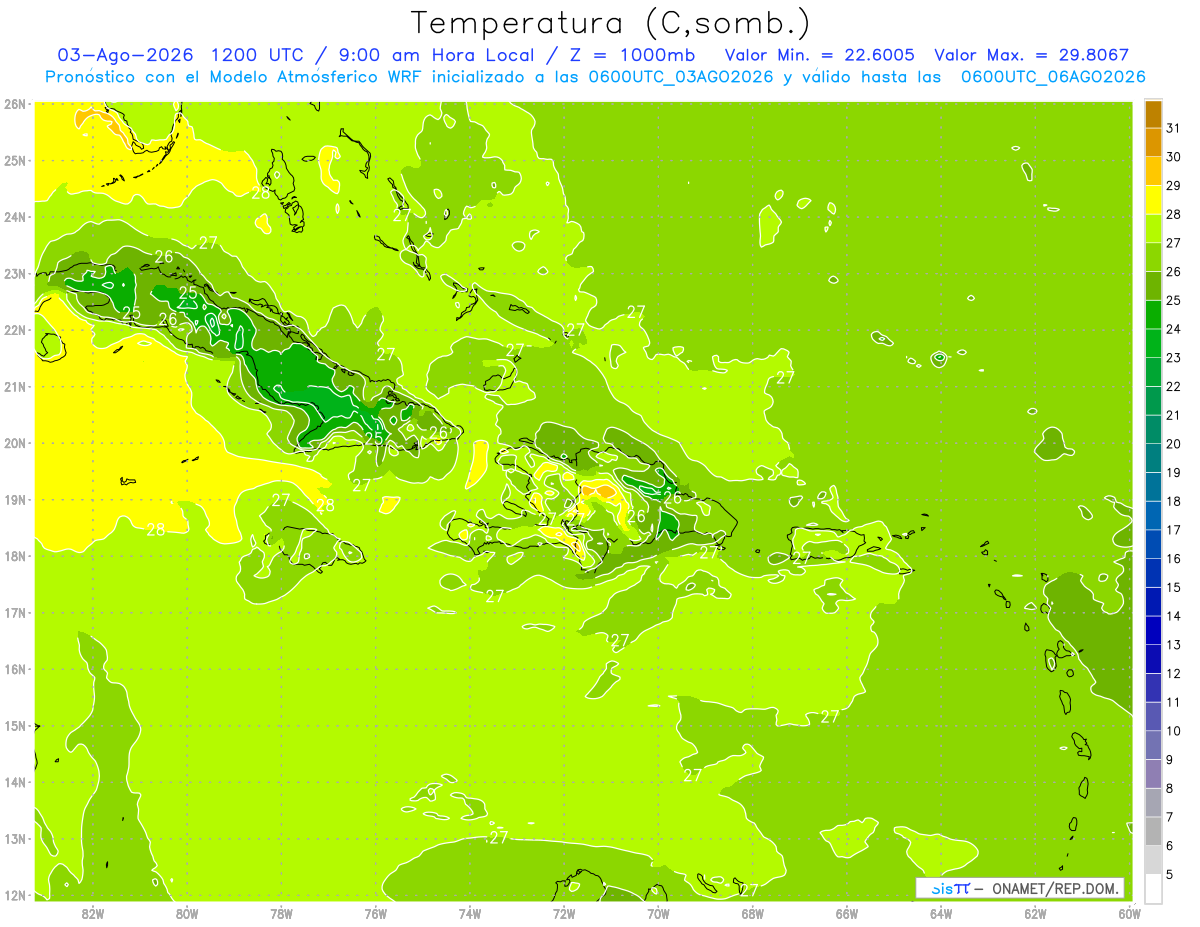The height and width of the screenshot is (927, 1200).
Task: Click the longitude label '82W'
Action: point(93,913)
